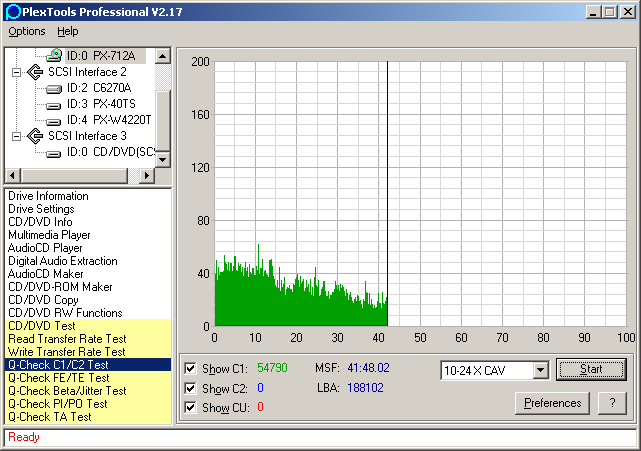
Task: Collapse the SCSI Interface 2 tree node
Action: [16, 72]
